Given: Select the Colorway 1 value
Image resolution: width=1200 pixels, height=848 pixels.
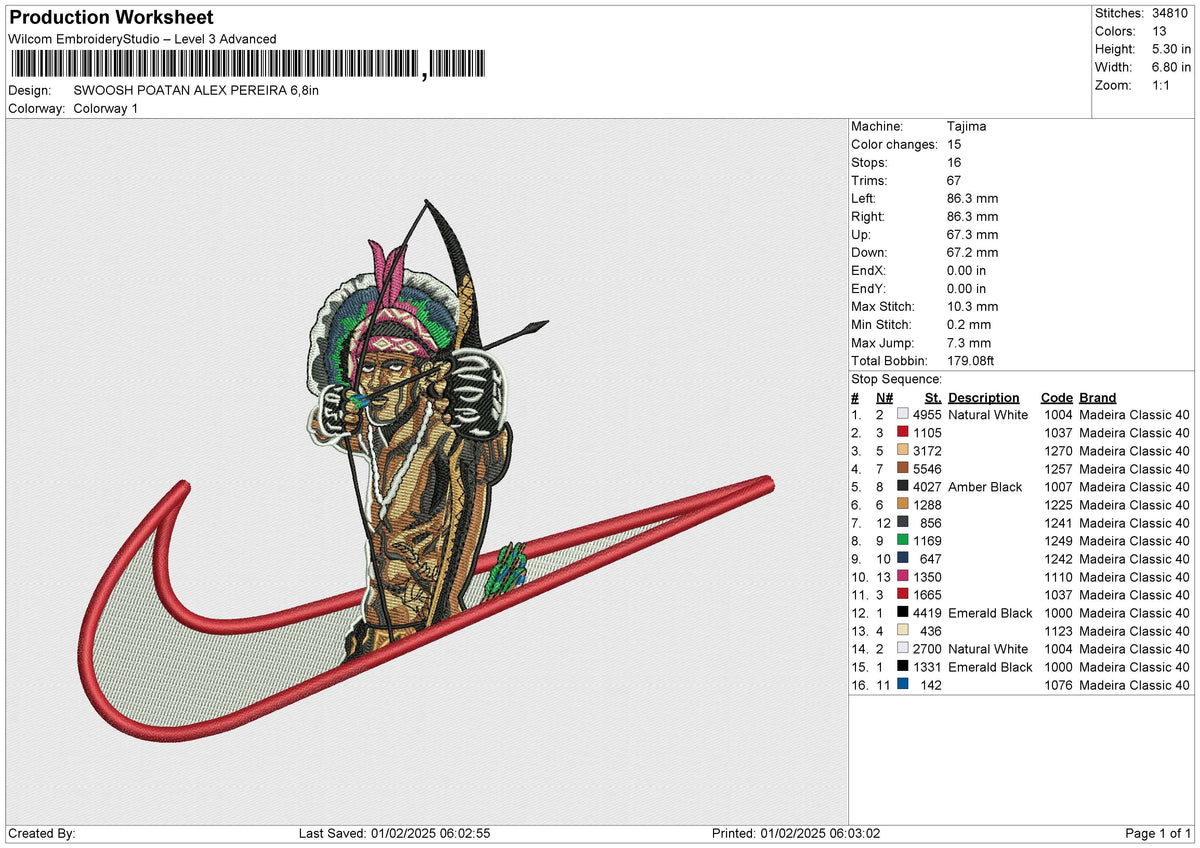Looking at the screenshot, I should point(106,108).
